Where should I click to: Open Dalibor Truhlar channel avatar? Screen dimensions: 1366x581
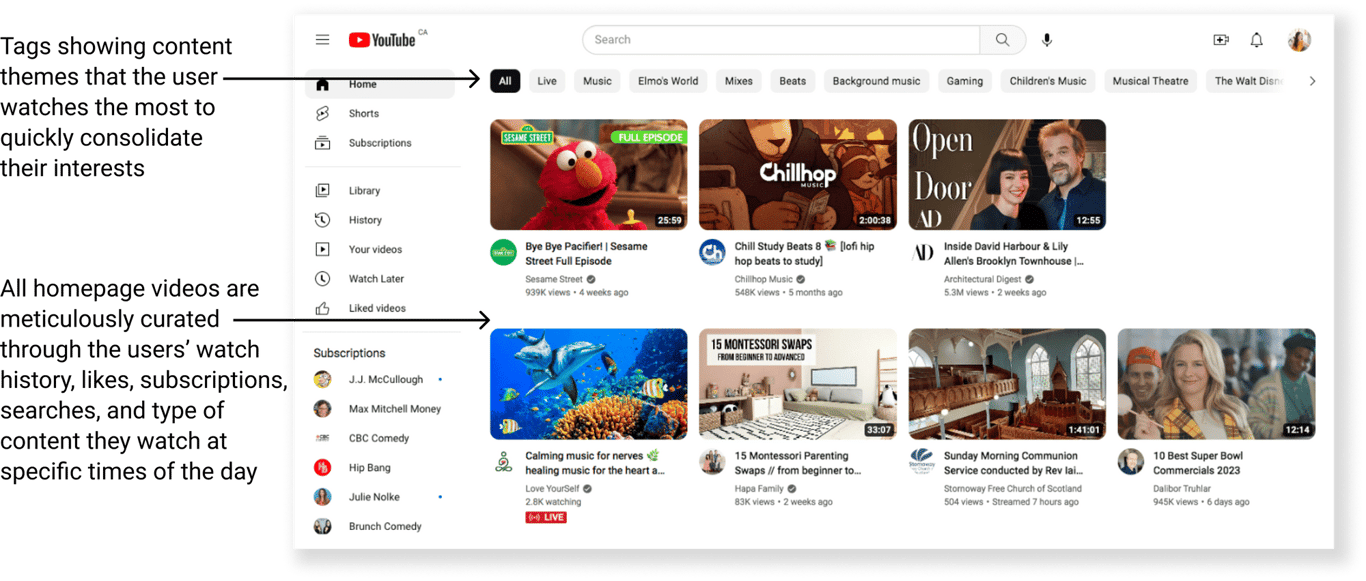click(1131, 462)
